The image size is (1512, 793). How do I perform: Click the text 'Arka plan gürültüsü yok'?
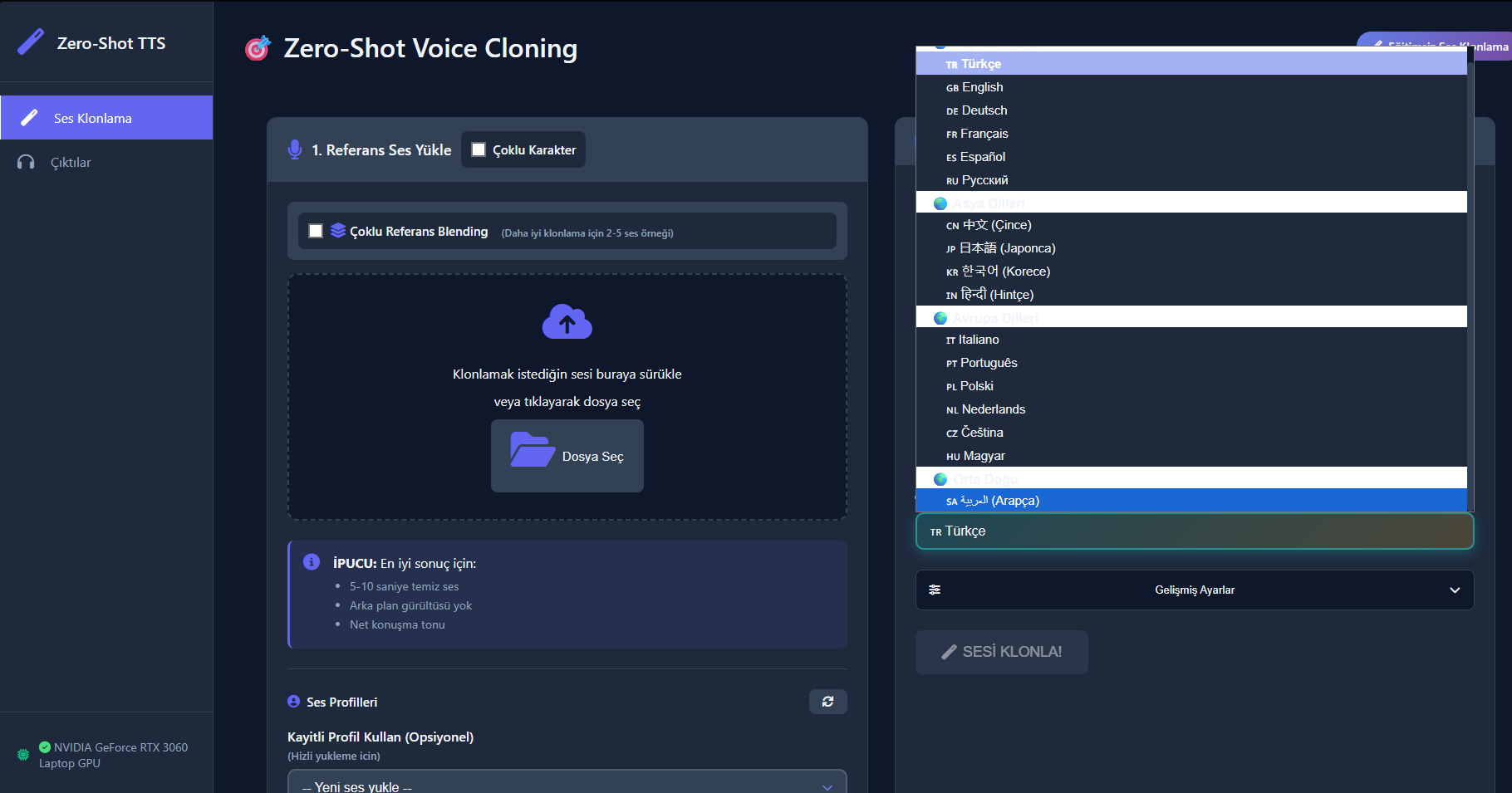click(x=410, y=605)
